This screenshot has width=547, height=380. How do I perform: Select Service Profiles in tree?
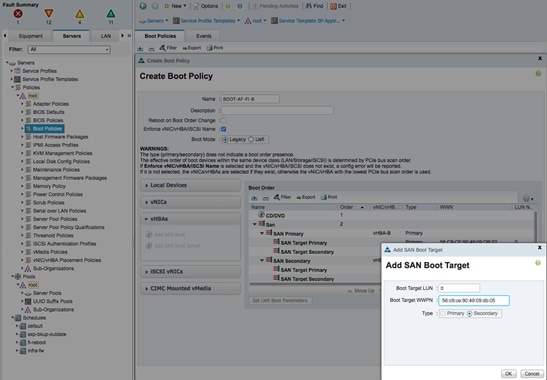pyautogui.click(x=39, y=71)
